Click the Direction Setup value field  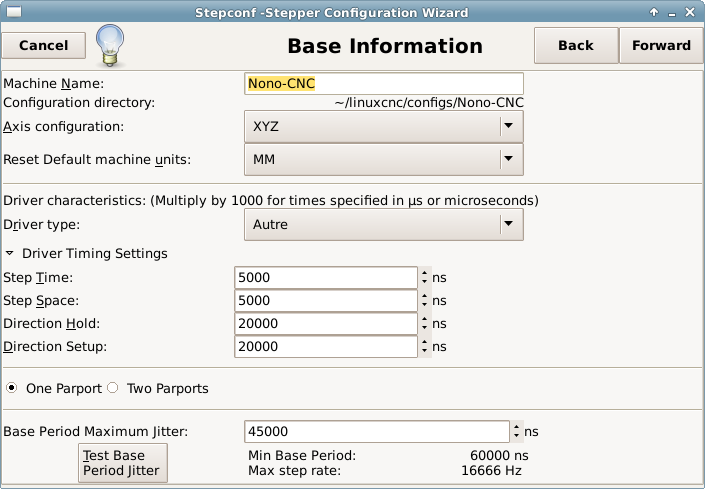tap(326, 347)
